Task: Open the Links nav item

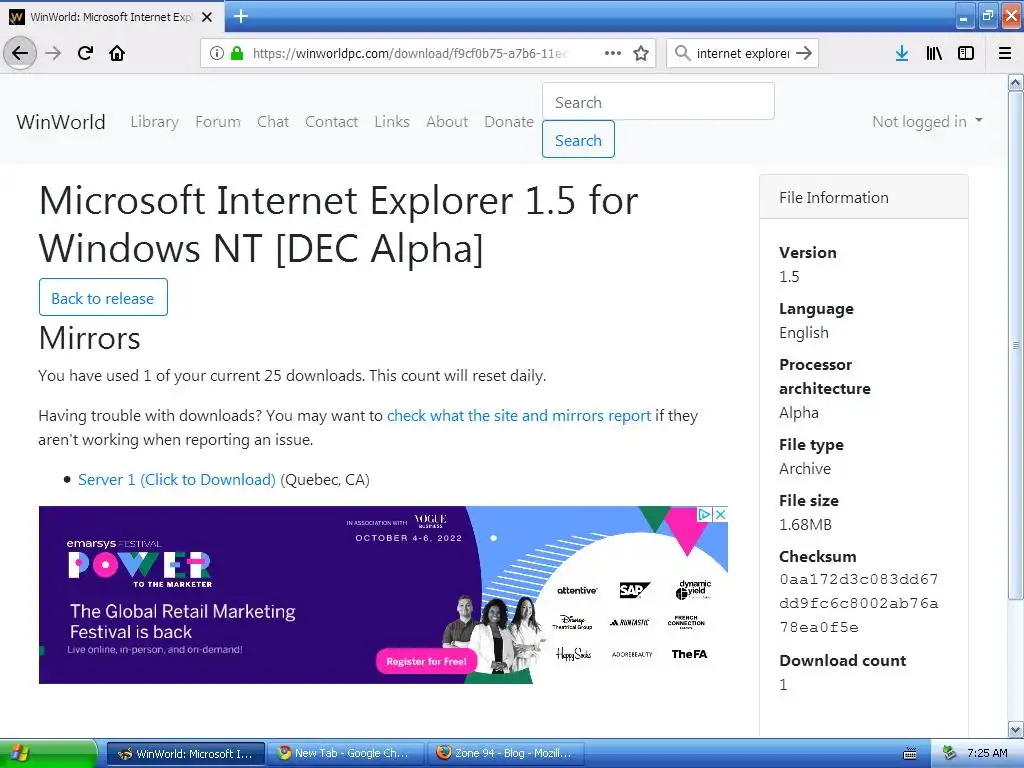Action: (392, 121)
